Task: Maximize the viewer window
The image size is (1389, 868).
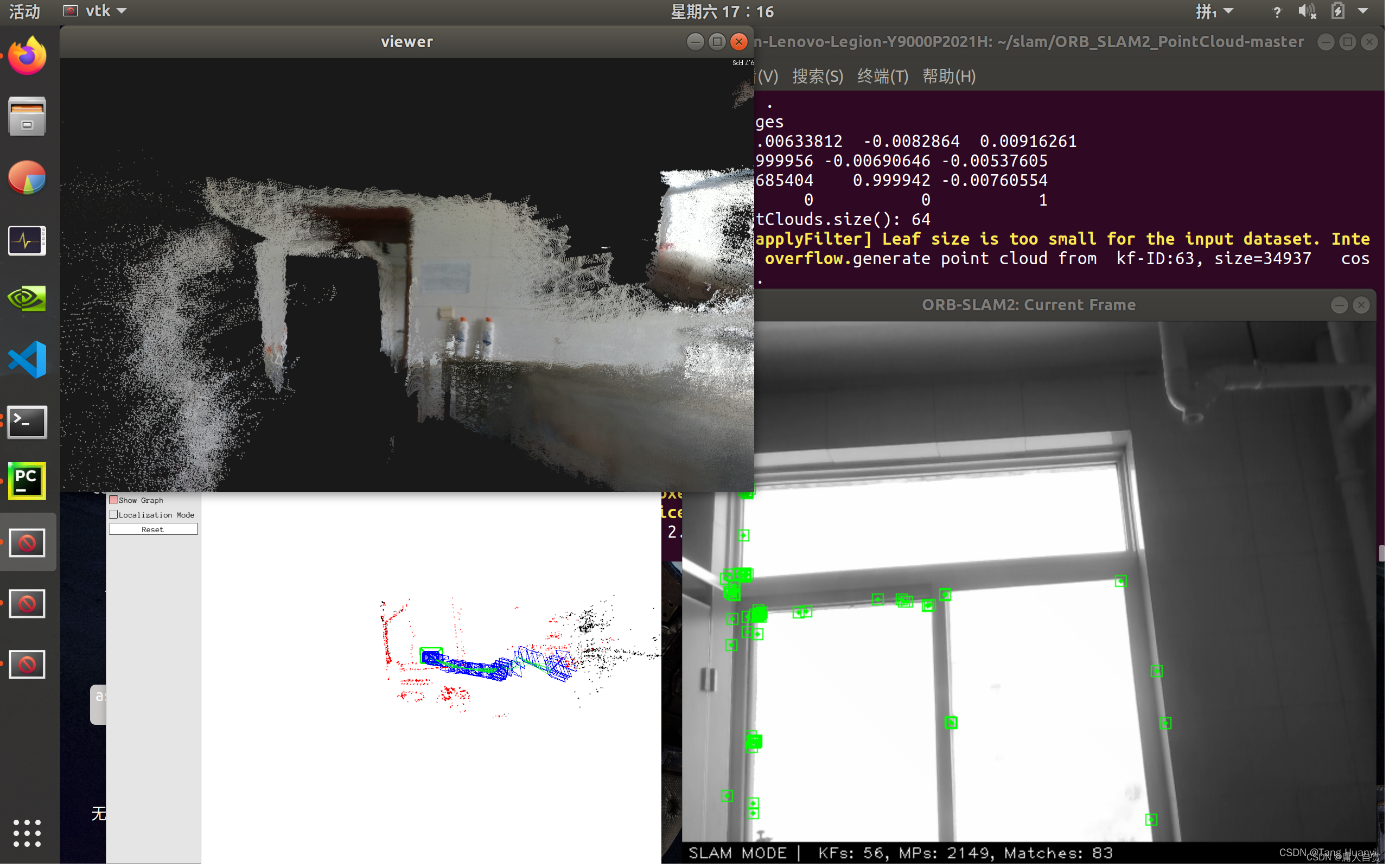Action: pos(718,42)
